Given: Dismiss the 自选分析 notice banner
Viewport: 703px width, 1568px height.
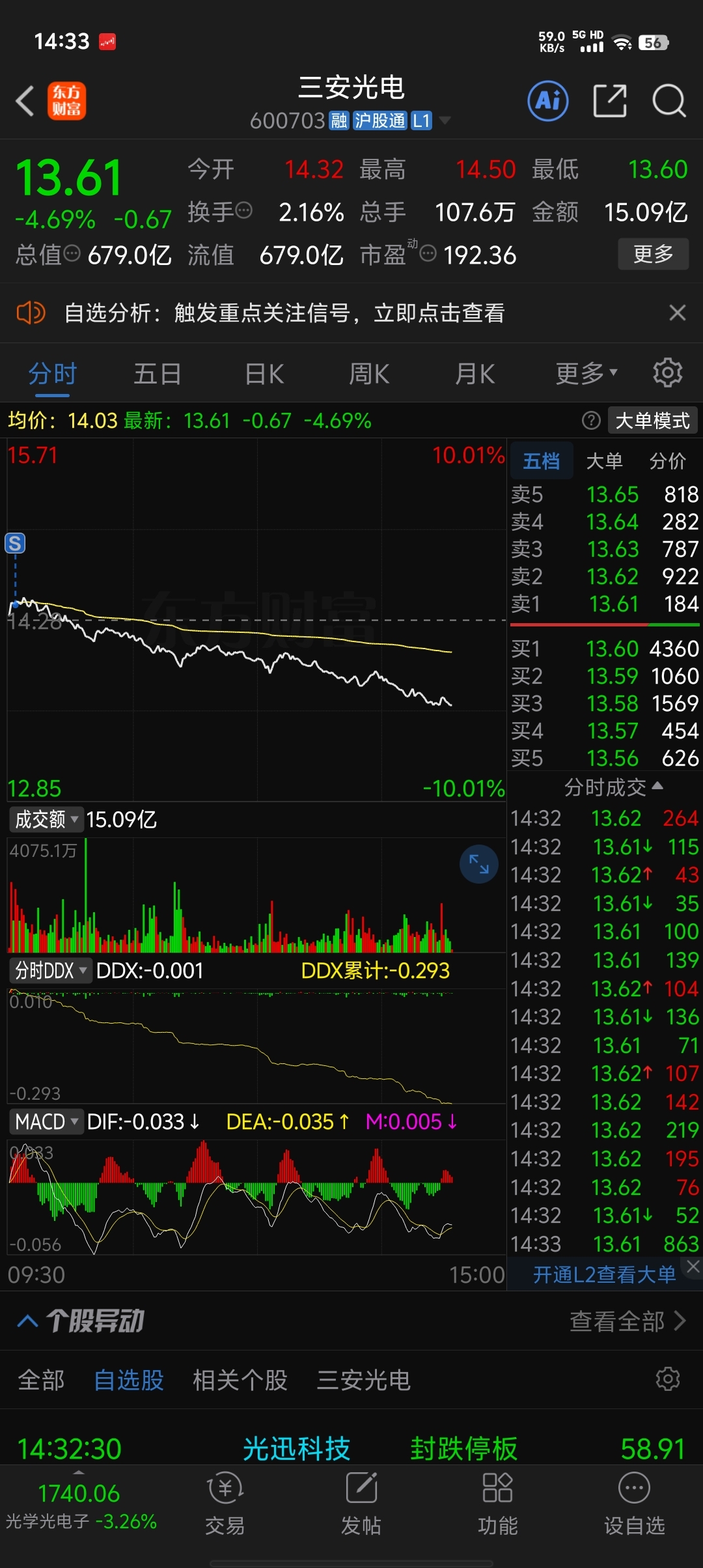Looking at the screenshot, I should (678, 313).
